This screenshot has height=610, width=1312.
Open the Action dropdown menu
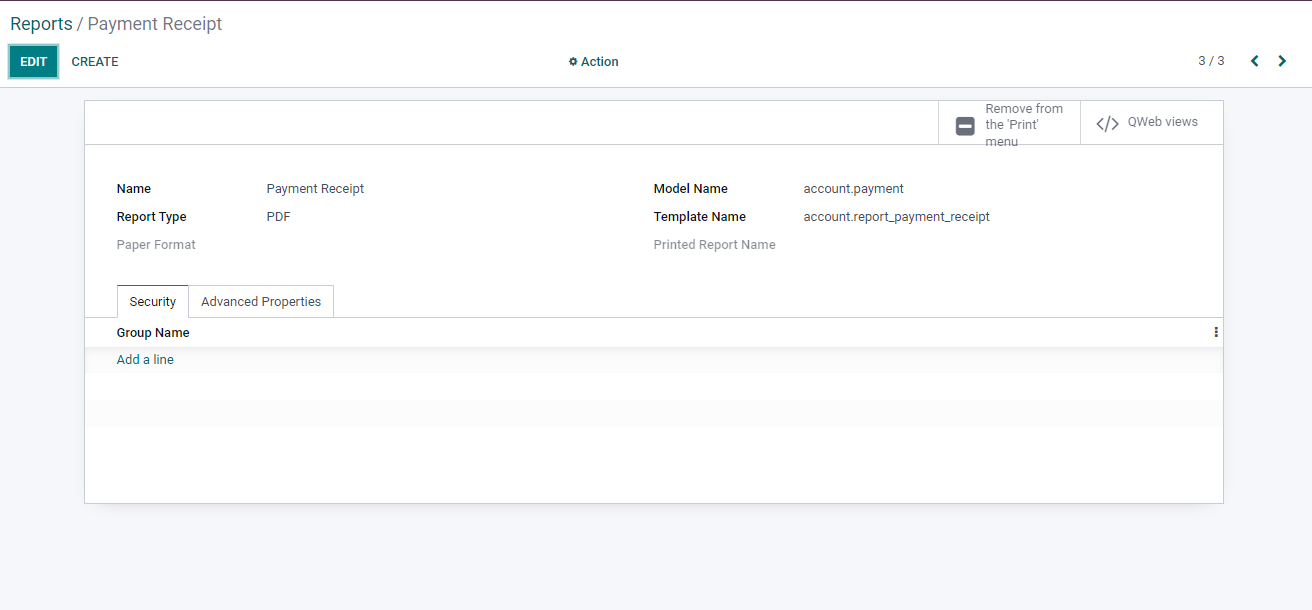594,62
